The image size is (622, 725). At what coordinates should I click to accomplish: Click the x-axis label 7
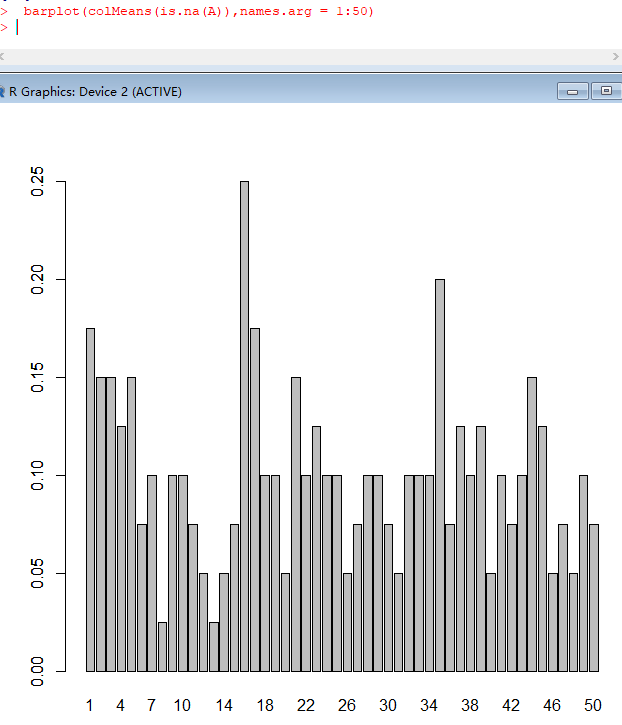pos(151,706)
